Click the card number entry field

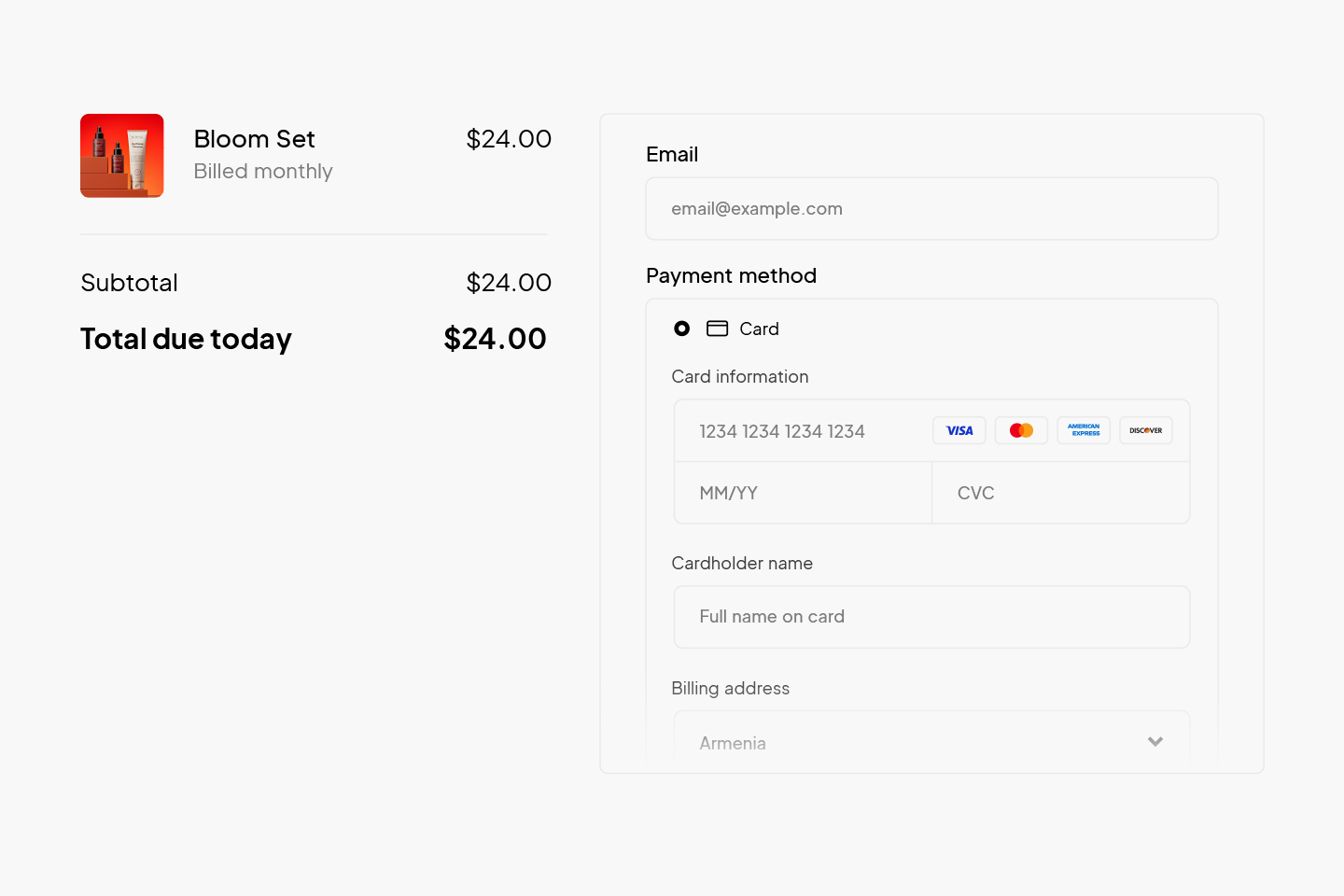tap(803, 430)
